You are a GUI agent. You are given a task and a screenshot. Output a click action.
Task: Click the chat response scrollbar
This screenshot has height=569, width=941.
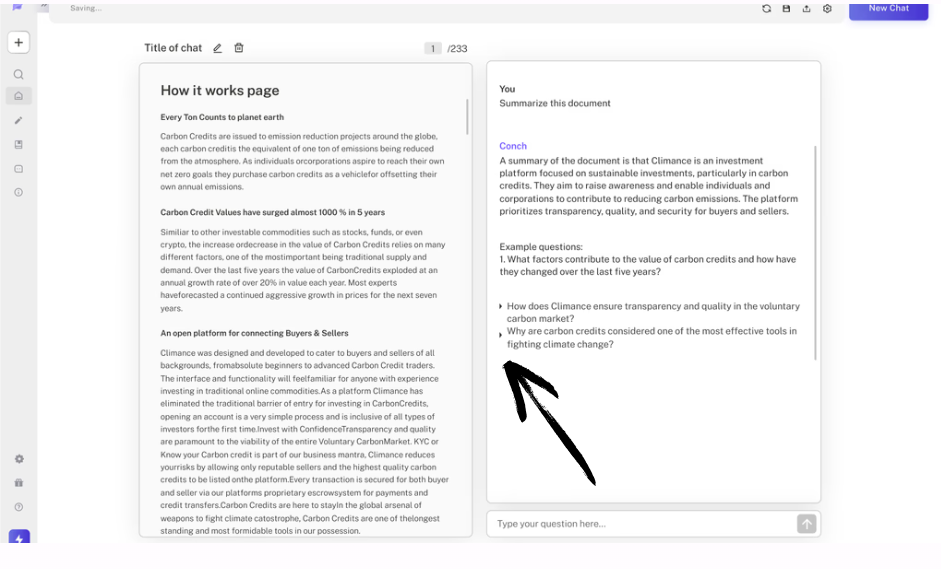point(815,253)
